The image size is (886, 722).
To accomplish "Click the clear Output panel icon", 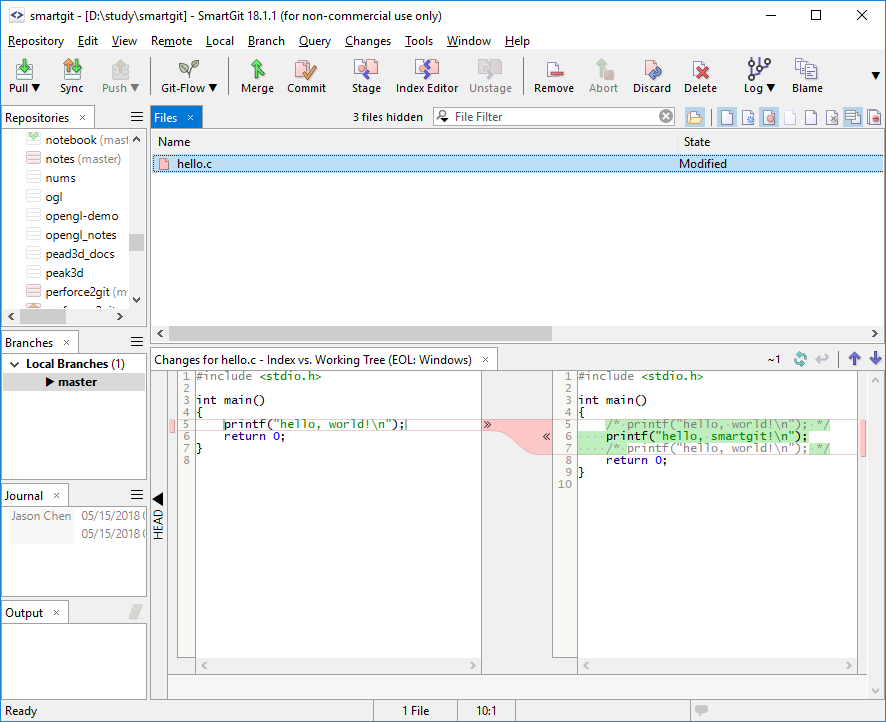I will 136,612.
